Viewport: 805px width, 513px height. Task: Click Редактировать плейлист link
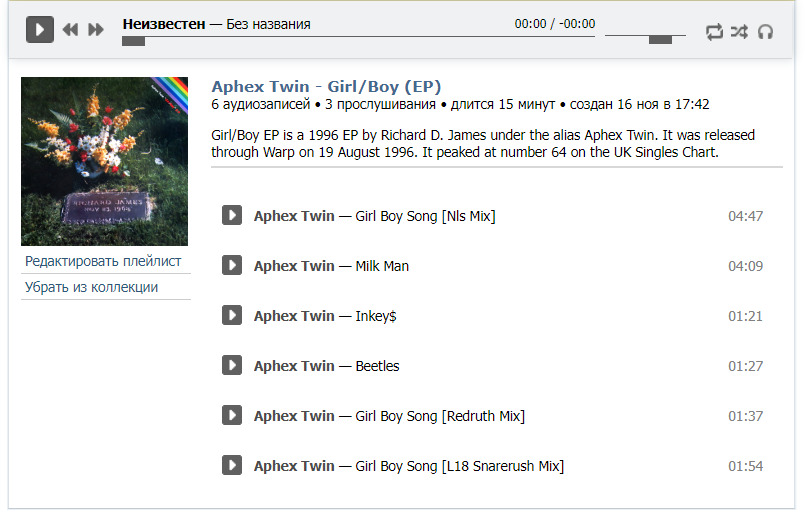(x=103, y=261)
